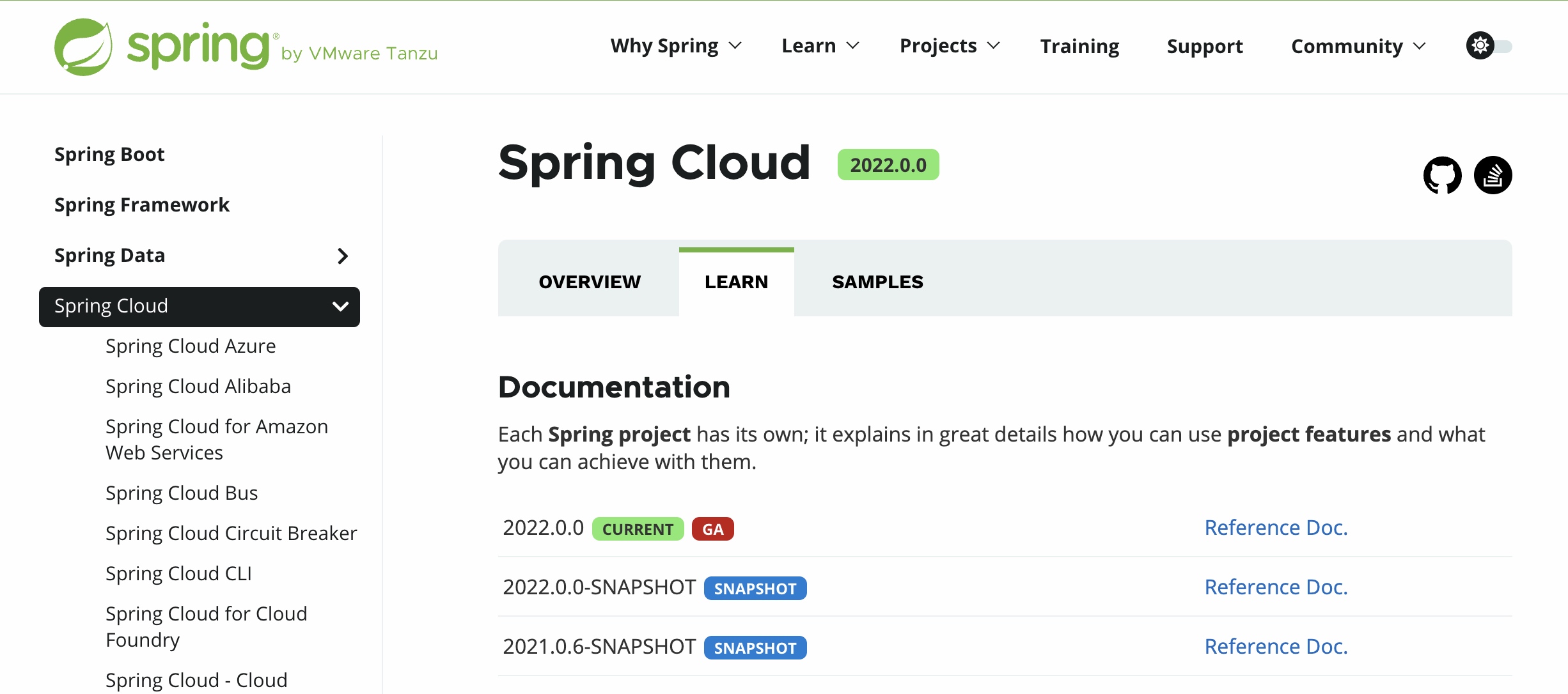Collapse the Spring Cloud sidebar section
The width and height of the screenshot is (1568, 694).
340,307
